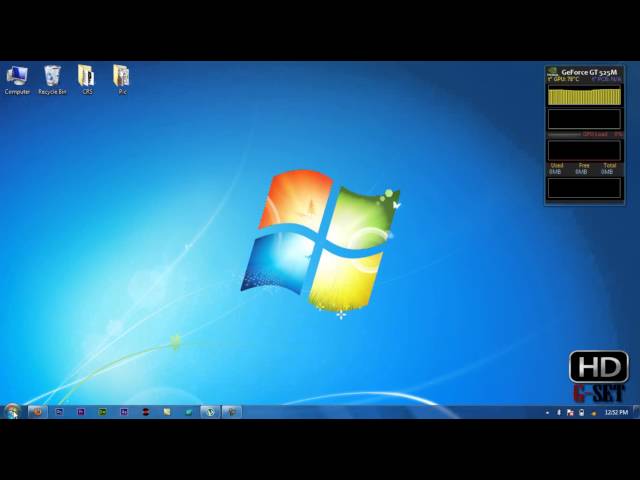This screenshot has width=640, height=480.
Task: Click the last taskbar app icon
Action: click(232, 412)
